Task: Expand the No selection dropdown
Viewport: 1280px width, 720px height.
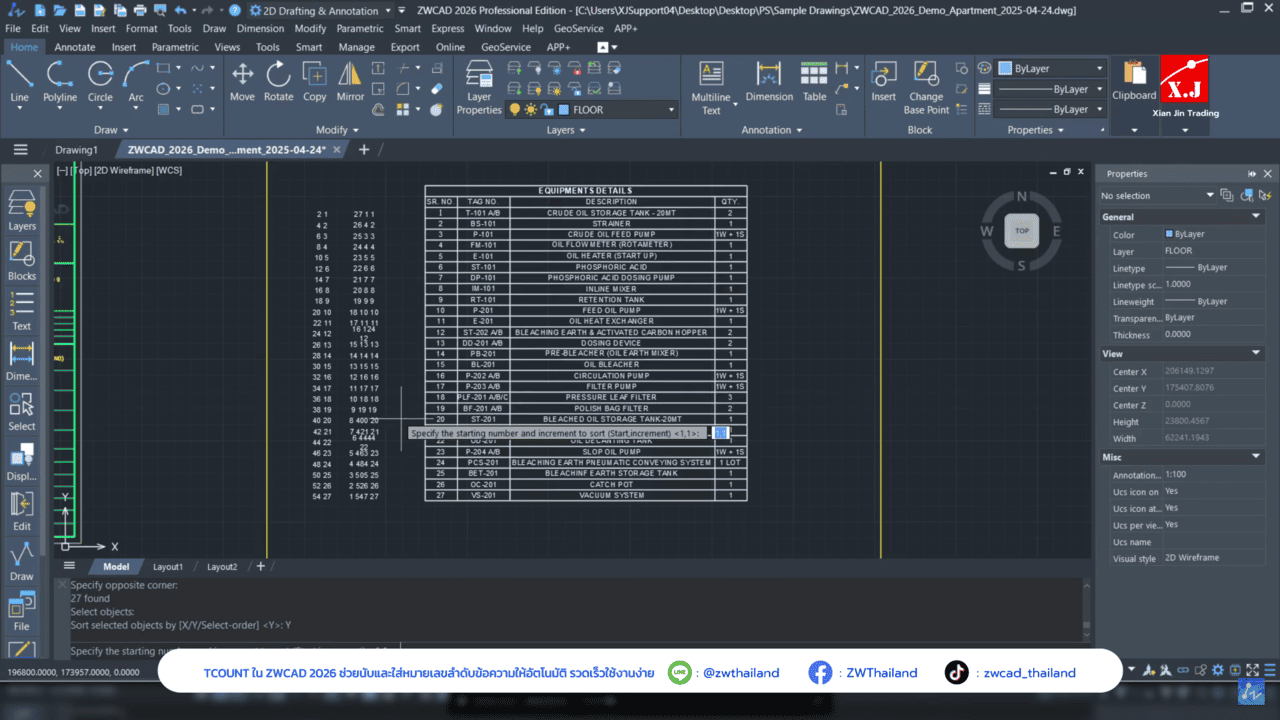Action: click(1209, 196)
